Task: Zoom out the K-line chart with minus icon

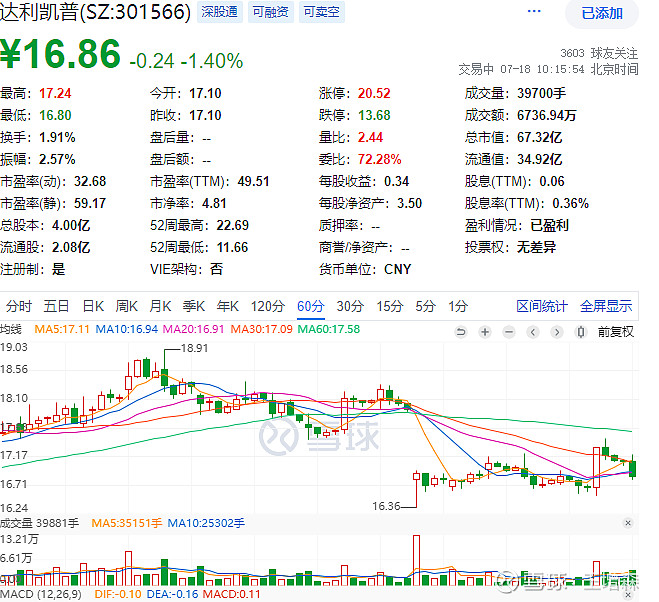Action: click(x=509, y=333)
